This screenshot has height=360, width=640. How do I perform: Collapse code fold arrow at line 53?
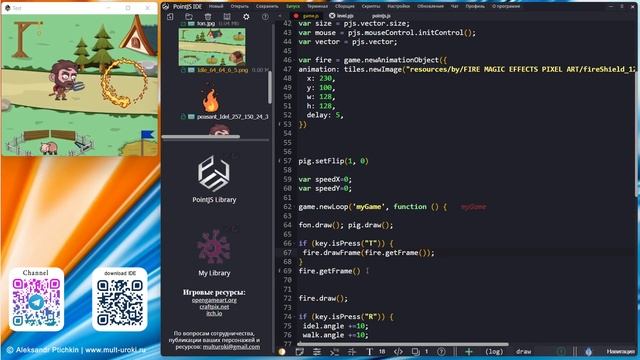tap(279, 124)
